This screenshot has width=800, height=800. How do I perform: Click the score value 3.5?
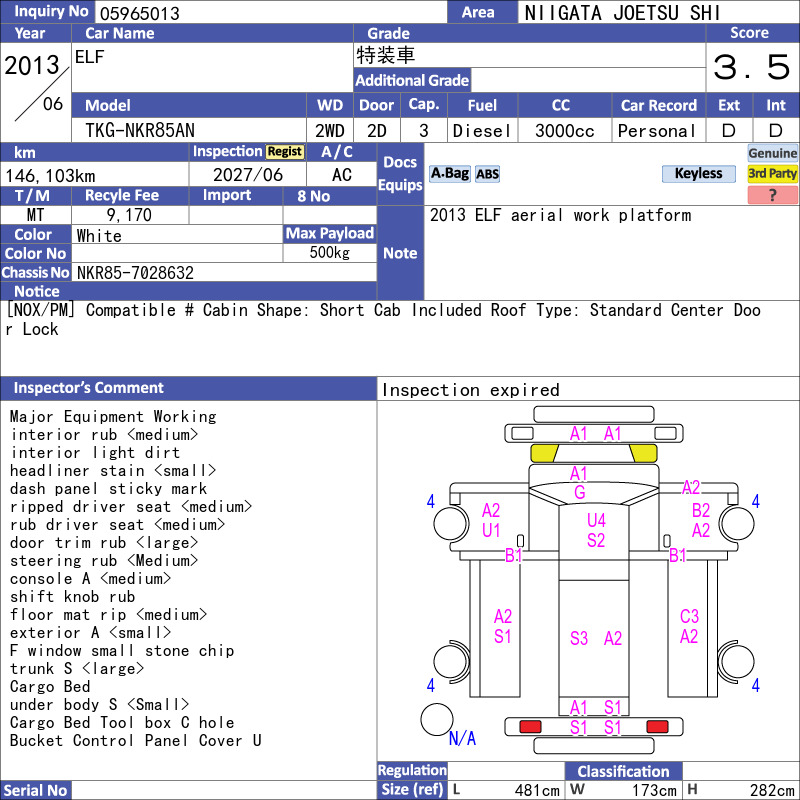click(x=752, y=67)
